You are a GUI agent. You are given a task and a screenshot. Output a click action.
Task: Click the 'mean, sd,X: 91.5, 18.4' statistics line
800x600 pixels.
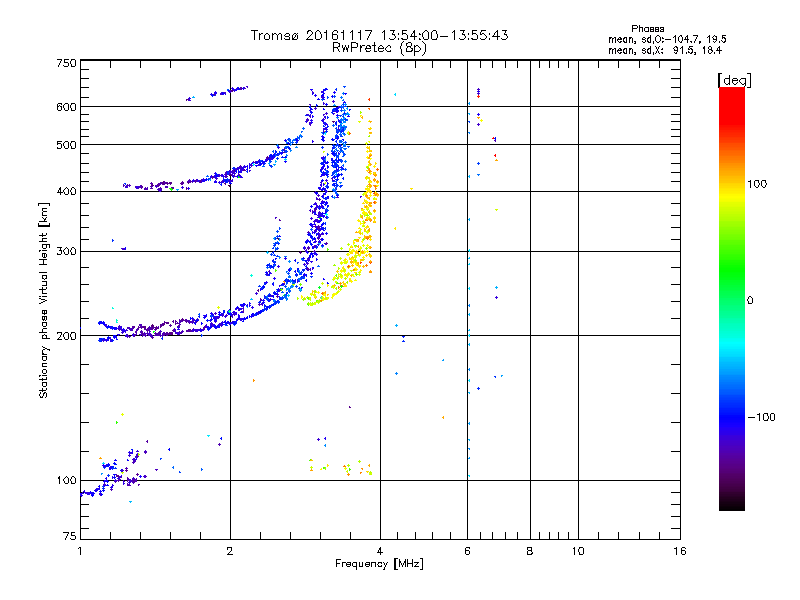point(665,50)
